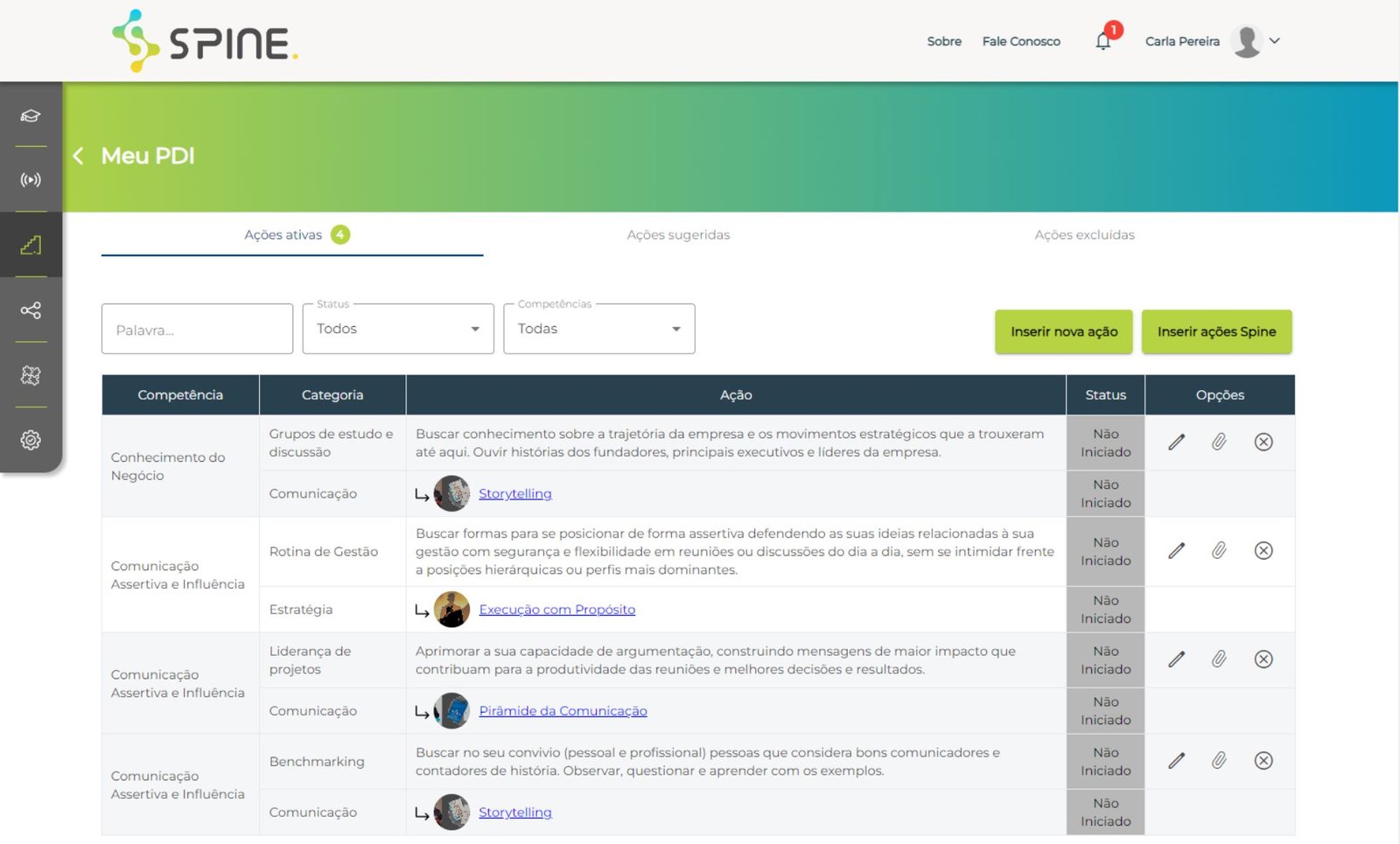Switch to the Ações sugeridas tab
The image size is (1400, 844).
click(678, 234)
